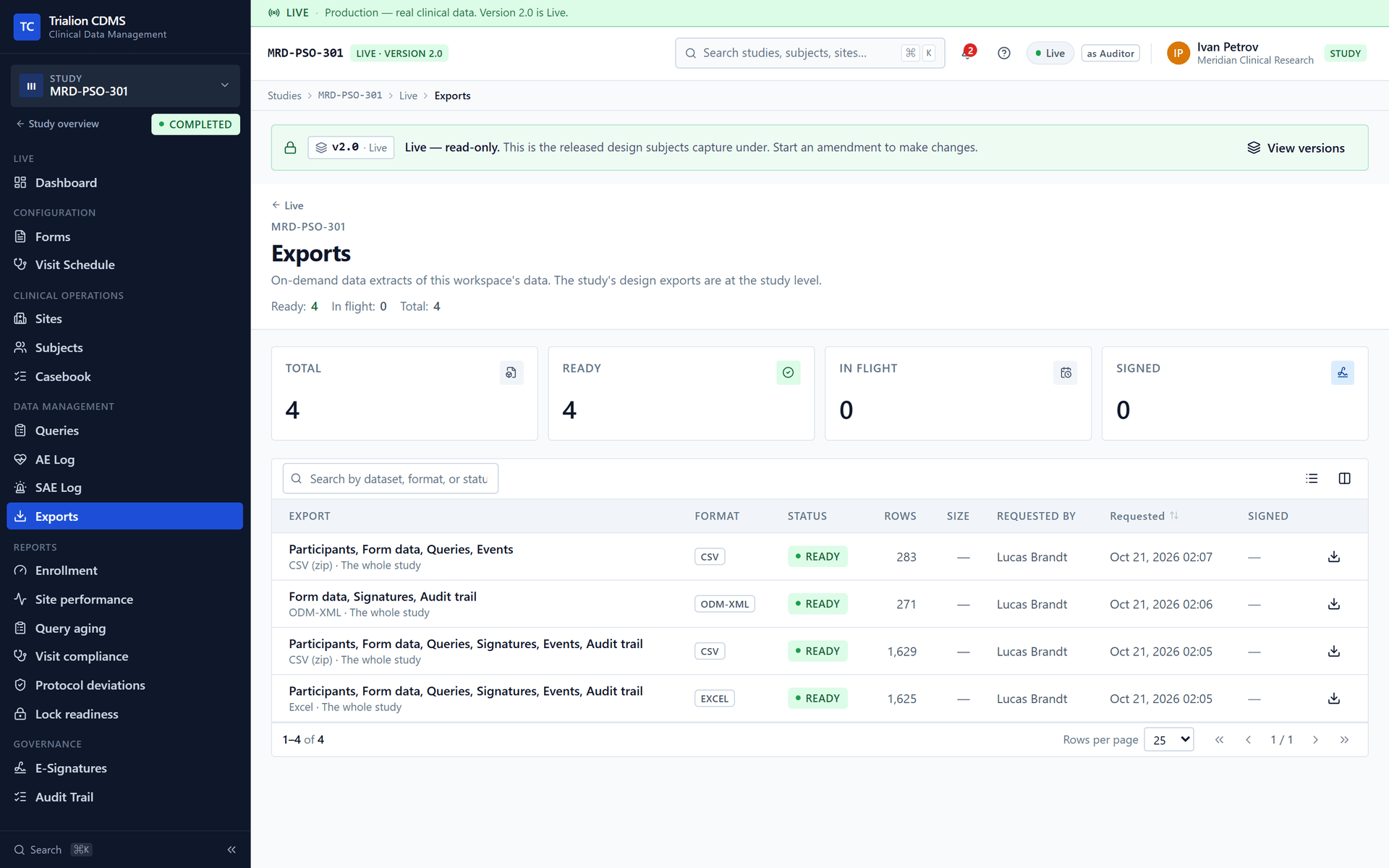Focus the dataset search field
Screen dimensions: 1389x868
391,478
